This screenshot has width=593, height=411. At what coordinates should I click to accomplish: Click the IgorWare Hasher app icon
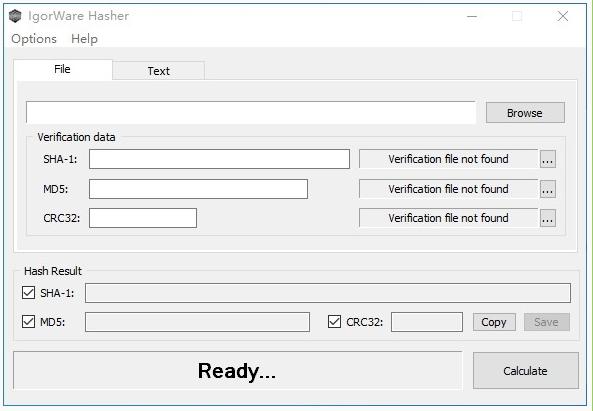coord(15,16)
